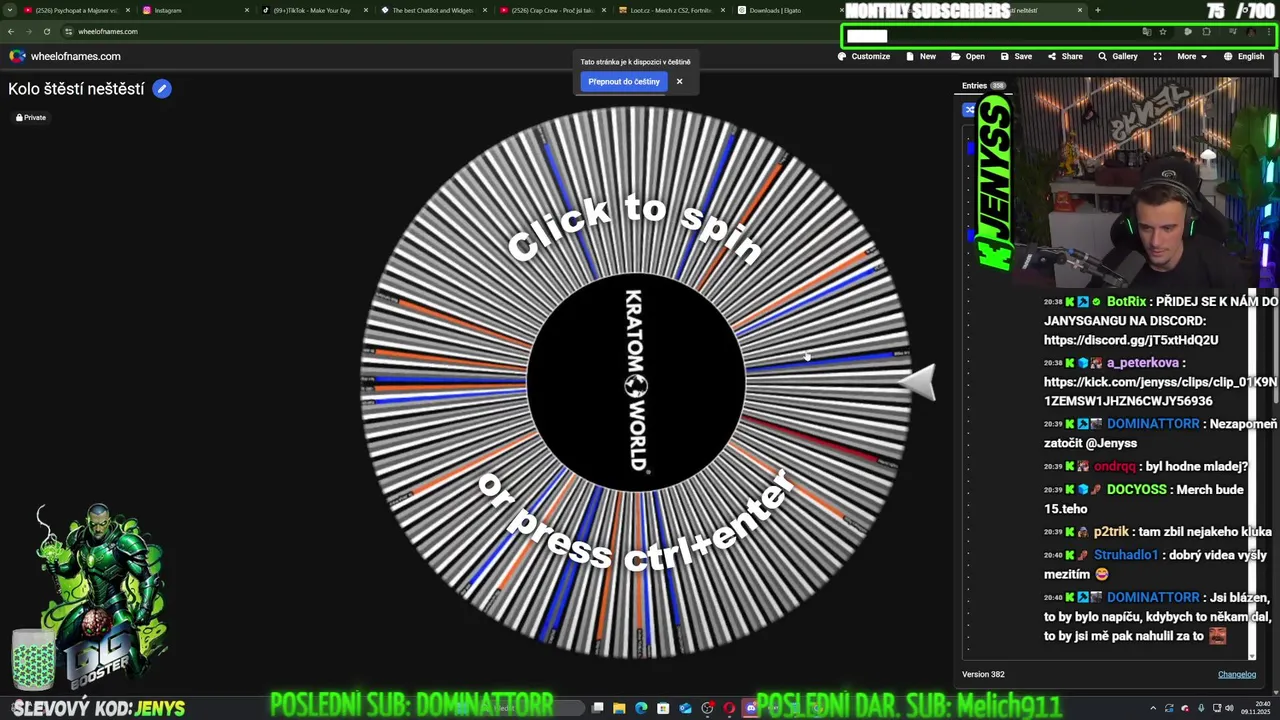Save the current wheel
Viewport: 1280px width, 720px height.
coord(1016,56)
